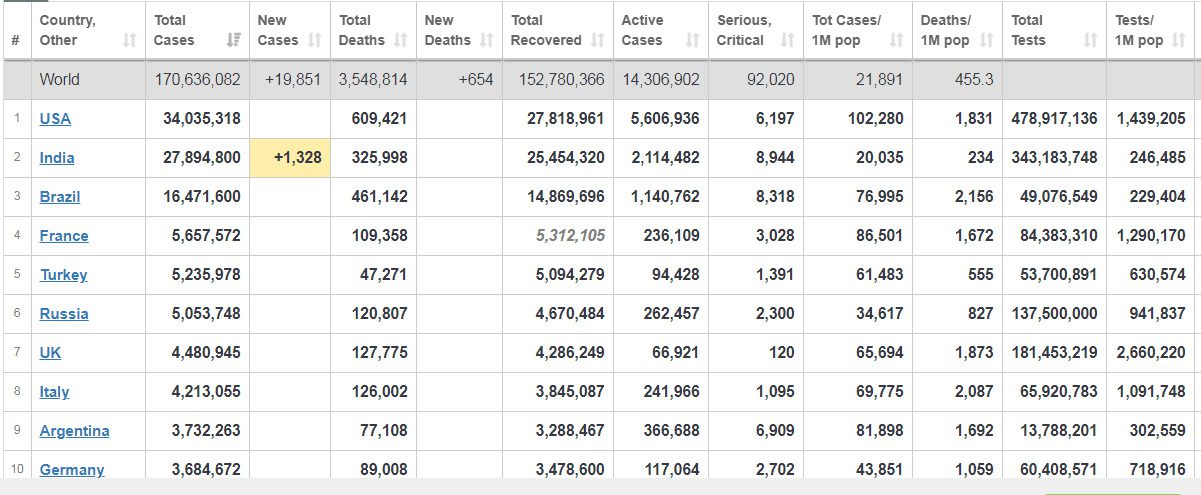Select World new deaths +654

coord(475,79)
